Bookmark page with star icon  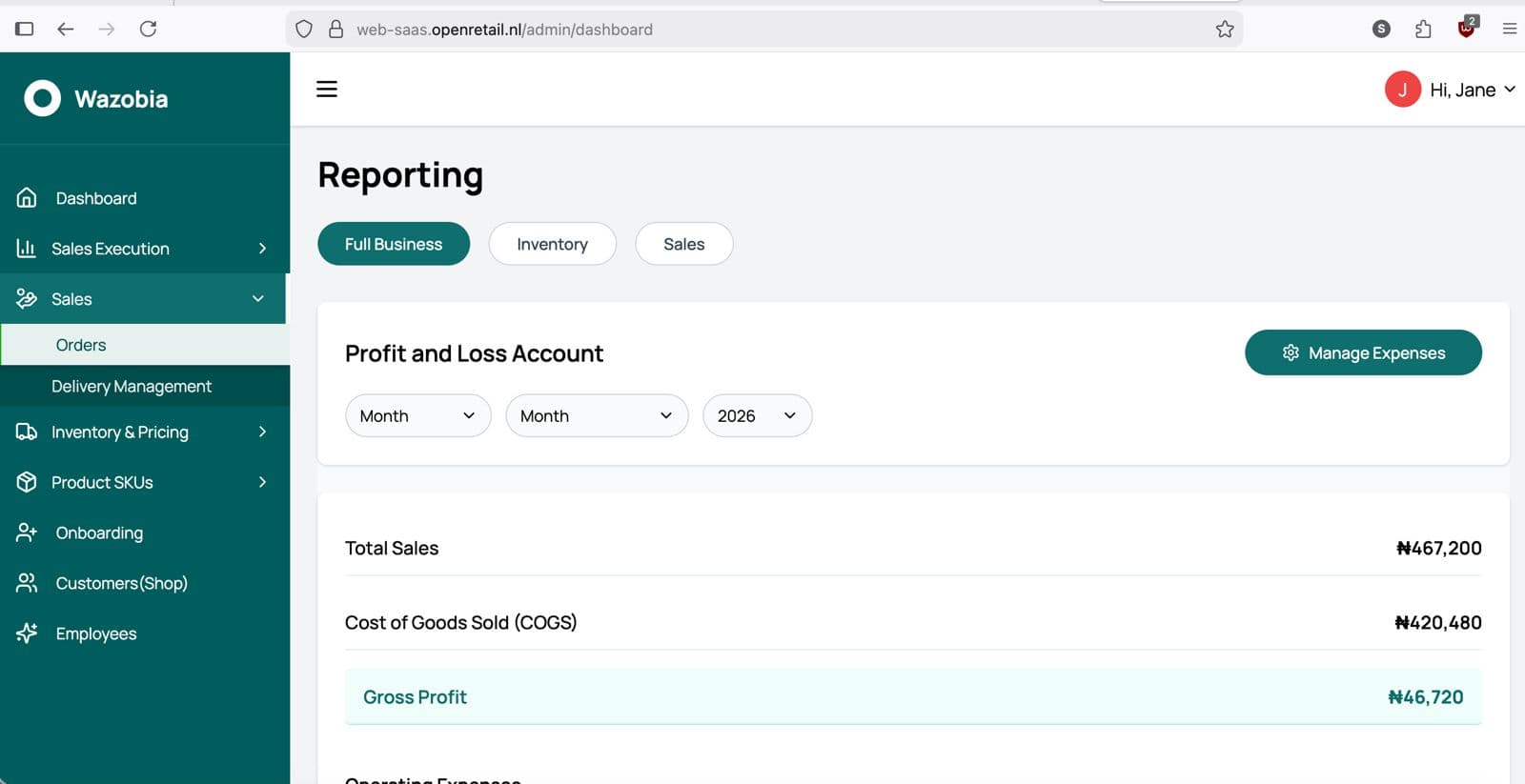pos(1225,30)
